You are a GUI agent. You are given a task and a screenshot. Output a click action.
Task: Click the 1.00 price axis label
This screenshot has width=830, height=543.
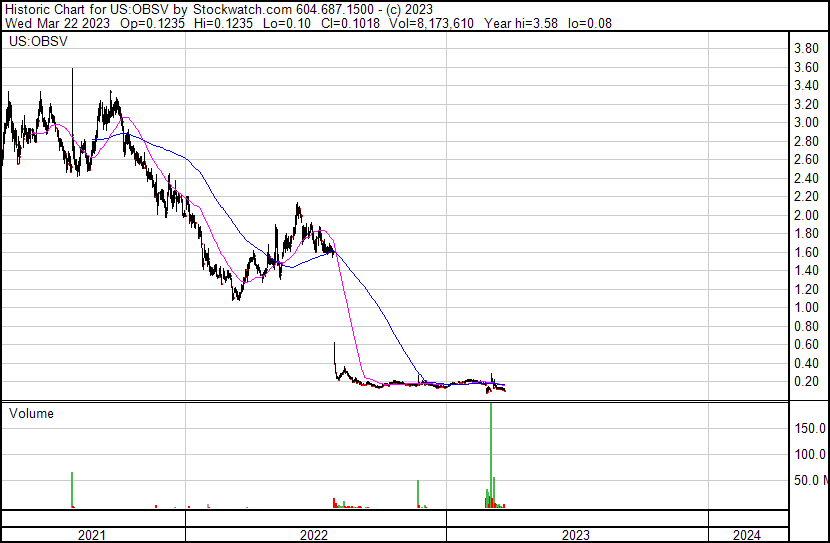coord(806,308)
